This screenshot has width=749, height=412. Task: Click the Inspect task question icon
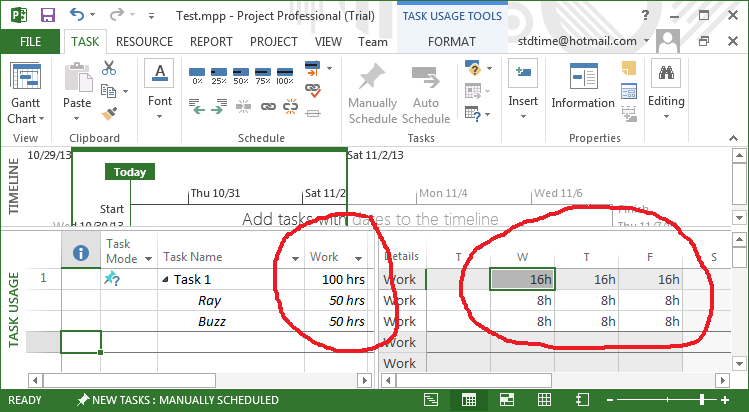point(472,68)
